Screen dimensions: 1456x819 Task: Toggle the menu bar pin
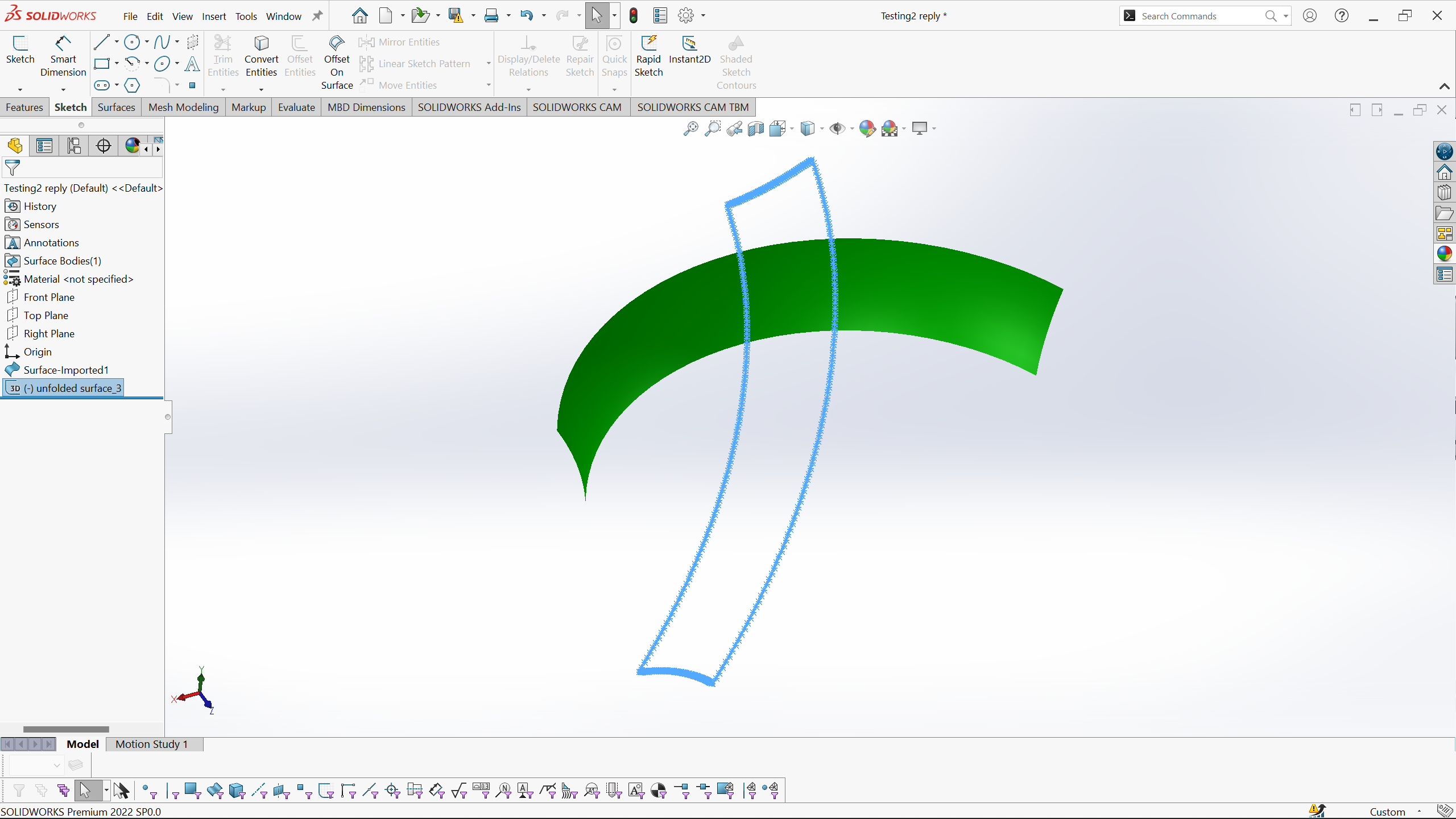(317, 16)
